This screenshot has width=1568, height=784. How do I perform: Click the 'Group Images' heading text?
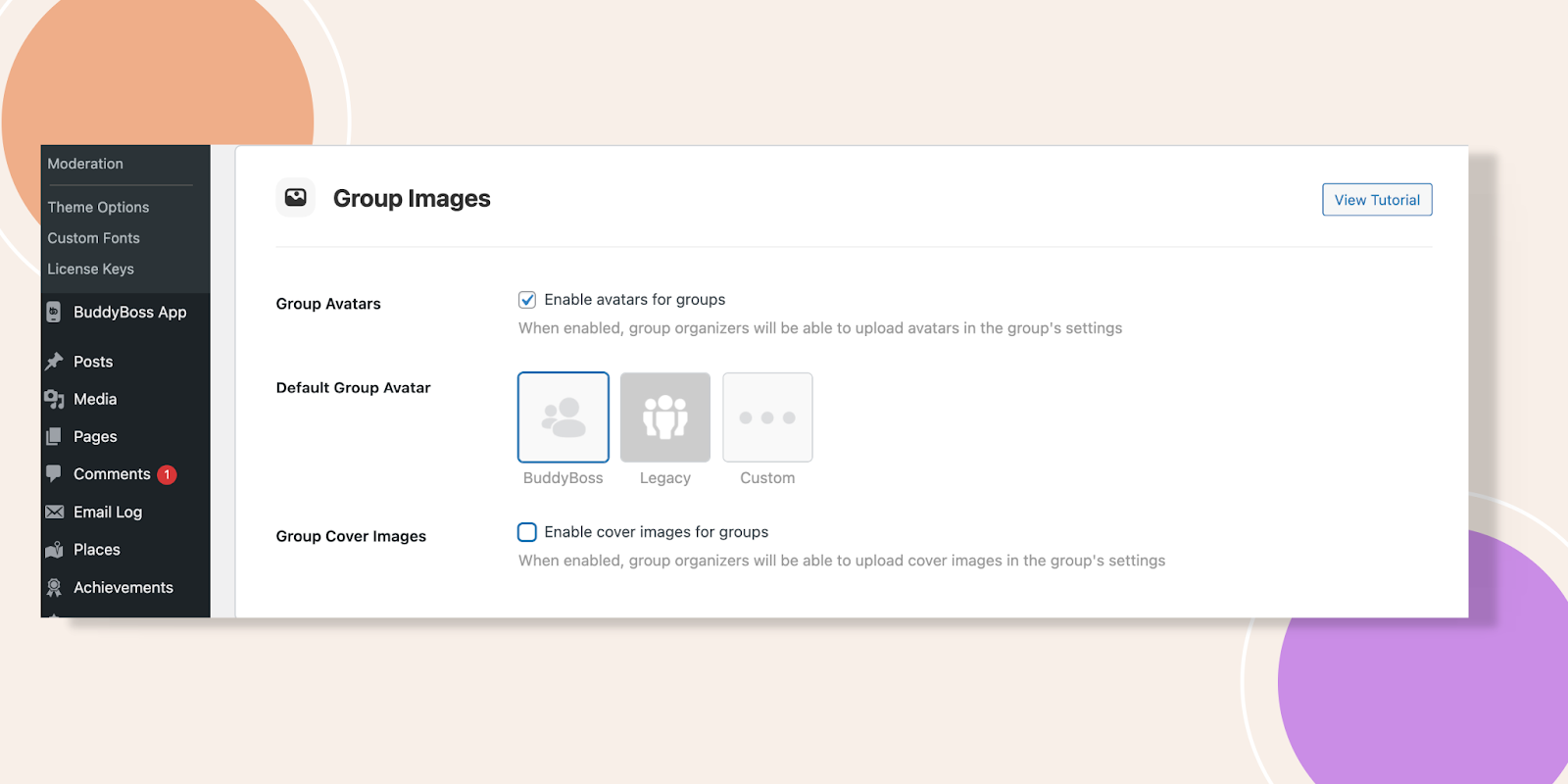click(412, 198)
